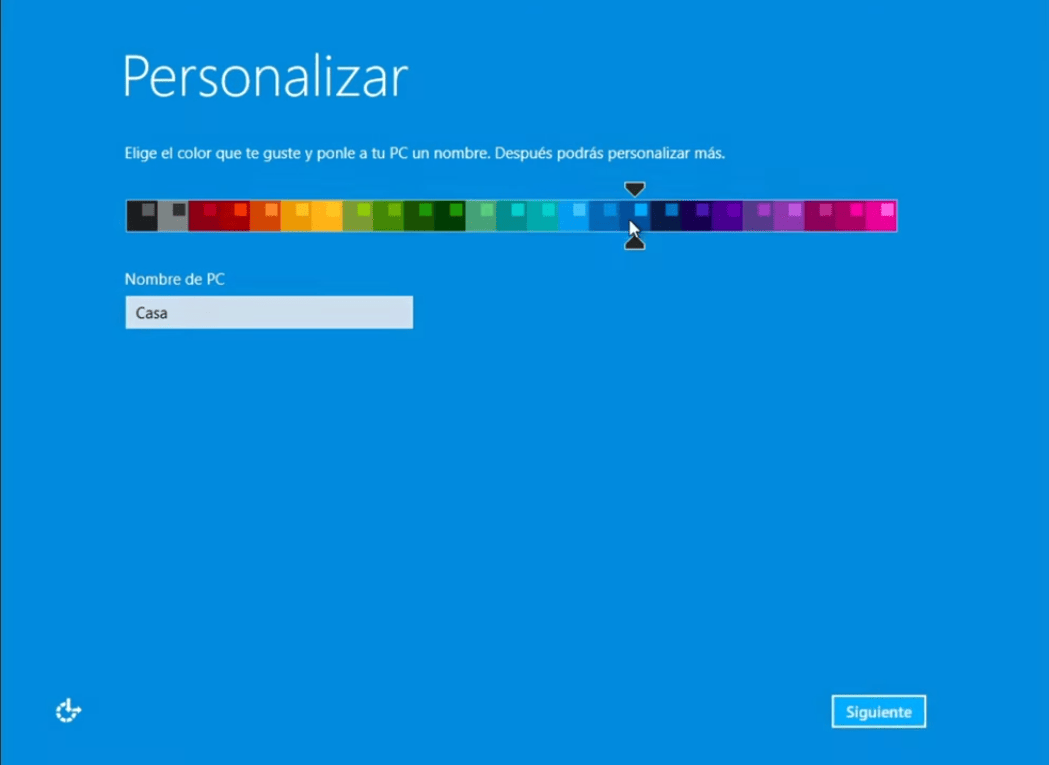Image resolution: width=1049 pixels, height=765 pixels.
Task: Select the deep indigo purple swatch
Action: click(x=697, y=216)
